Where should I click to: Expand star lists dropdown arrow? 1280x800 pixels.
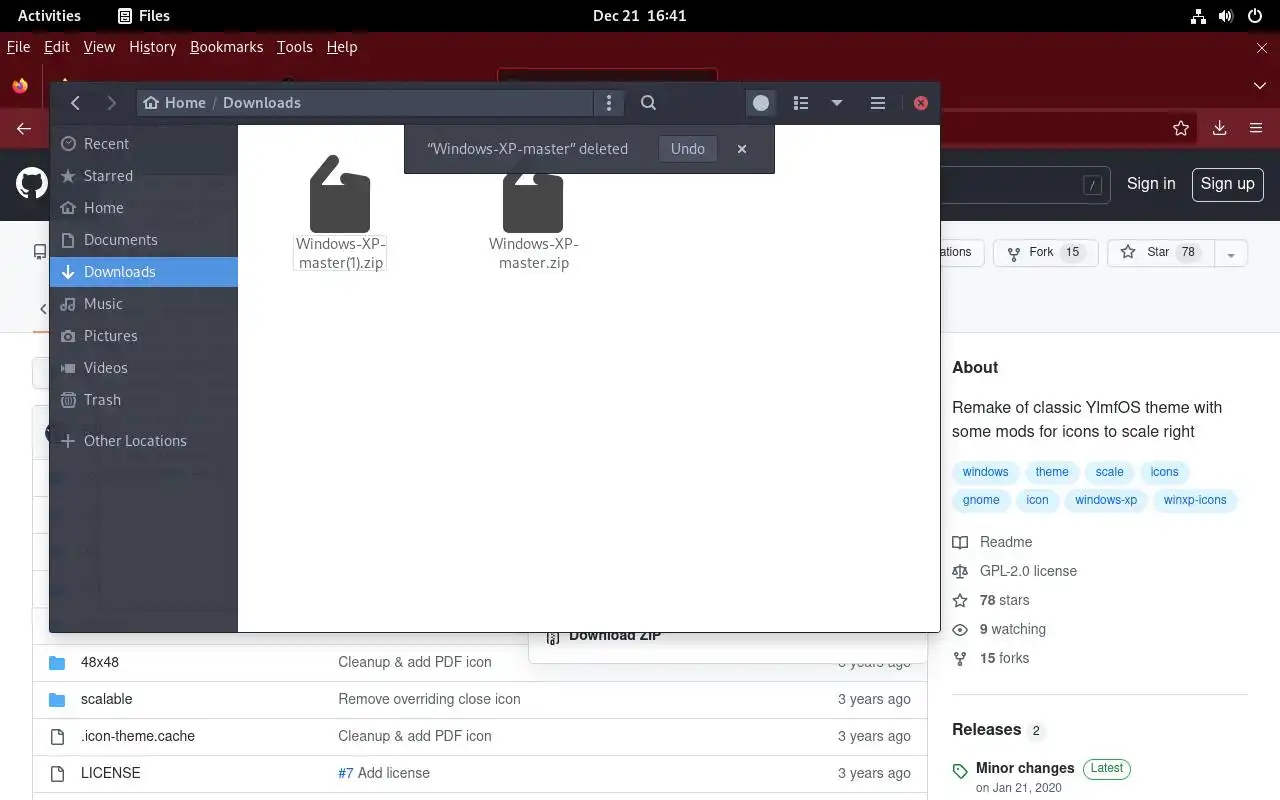point(1231,253)
